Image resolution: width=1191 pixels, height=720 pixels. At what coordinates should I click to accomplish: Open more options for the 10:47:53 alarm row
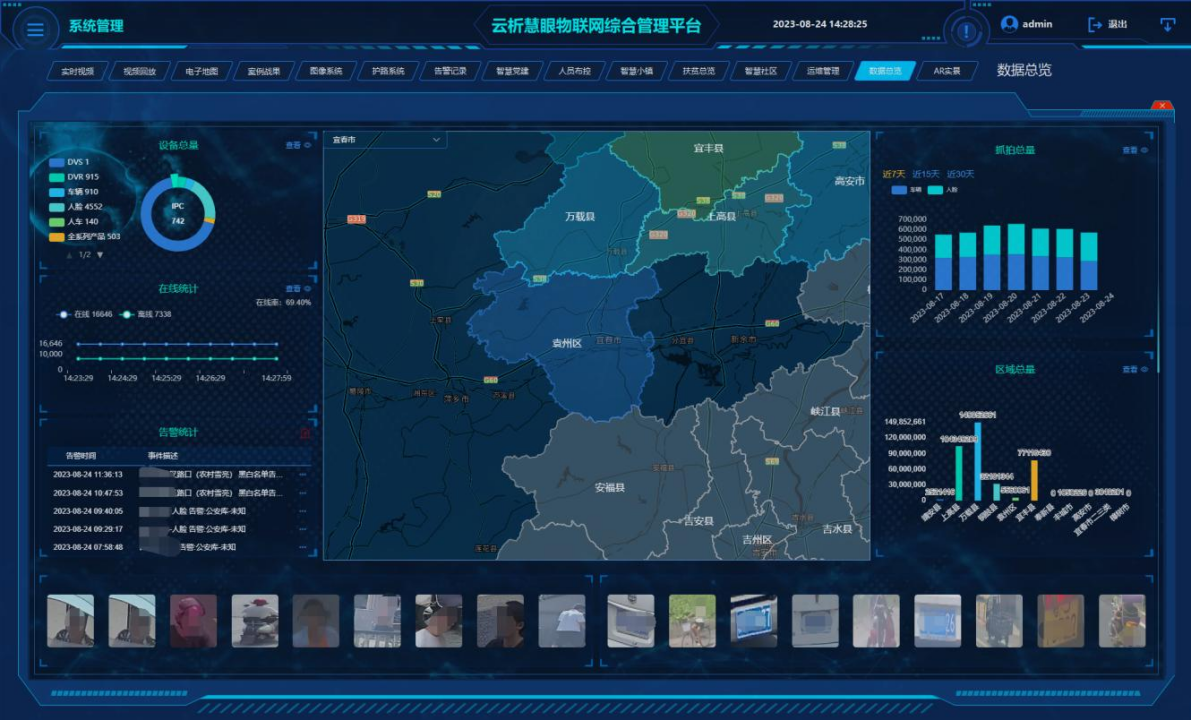[303, 493]
